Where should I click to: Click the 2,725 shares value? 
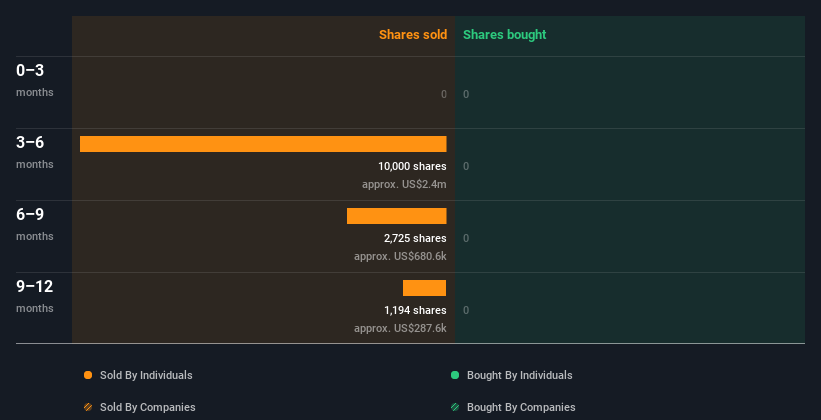click(415, 238)
